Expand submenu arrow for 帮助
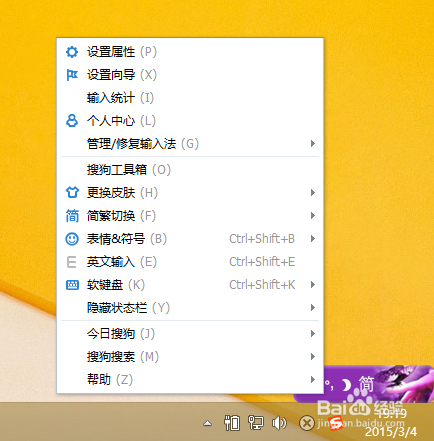 (313, 379)
